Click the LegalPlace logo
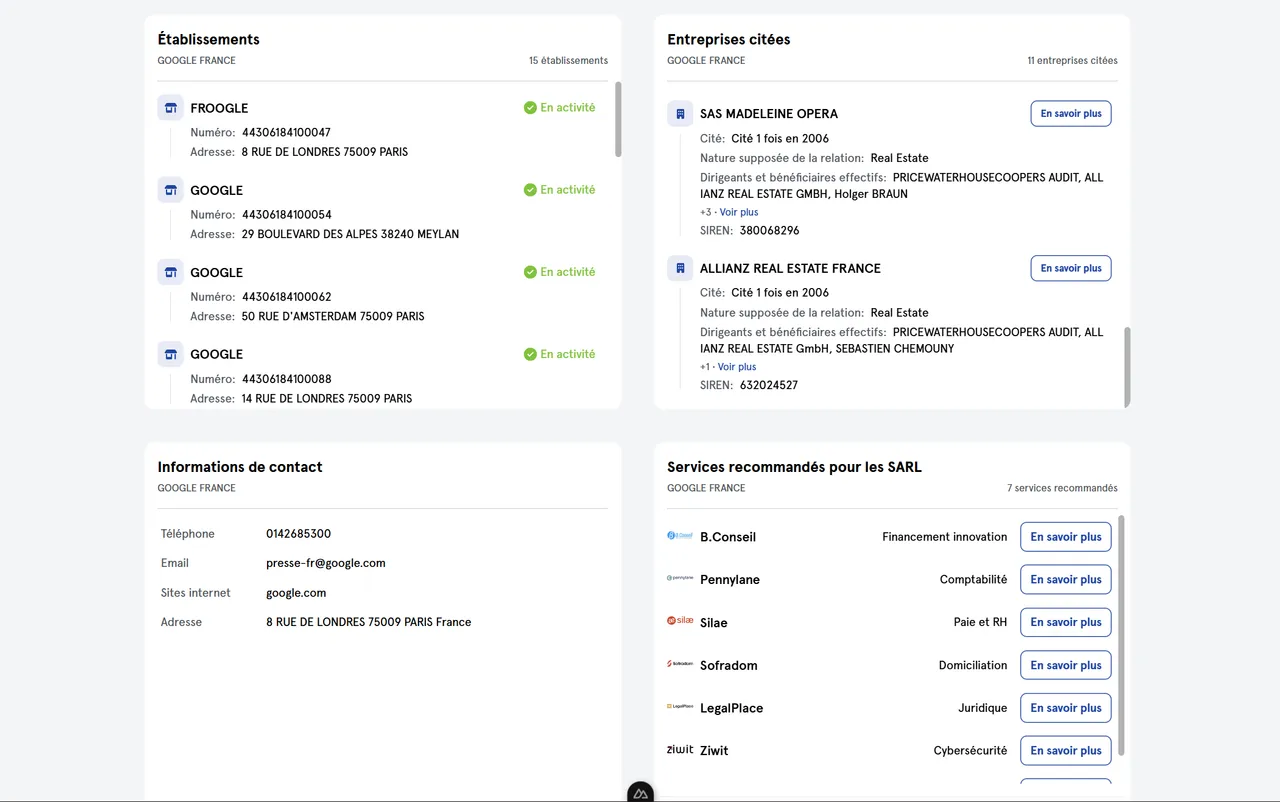The width and height of the screenshot is (1280, 802). coord(680,706)
